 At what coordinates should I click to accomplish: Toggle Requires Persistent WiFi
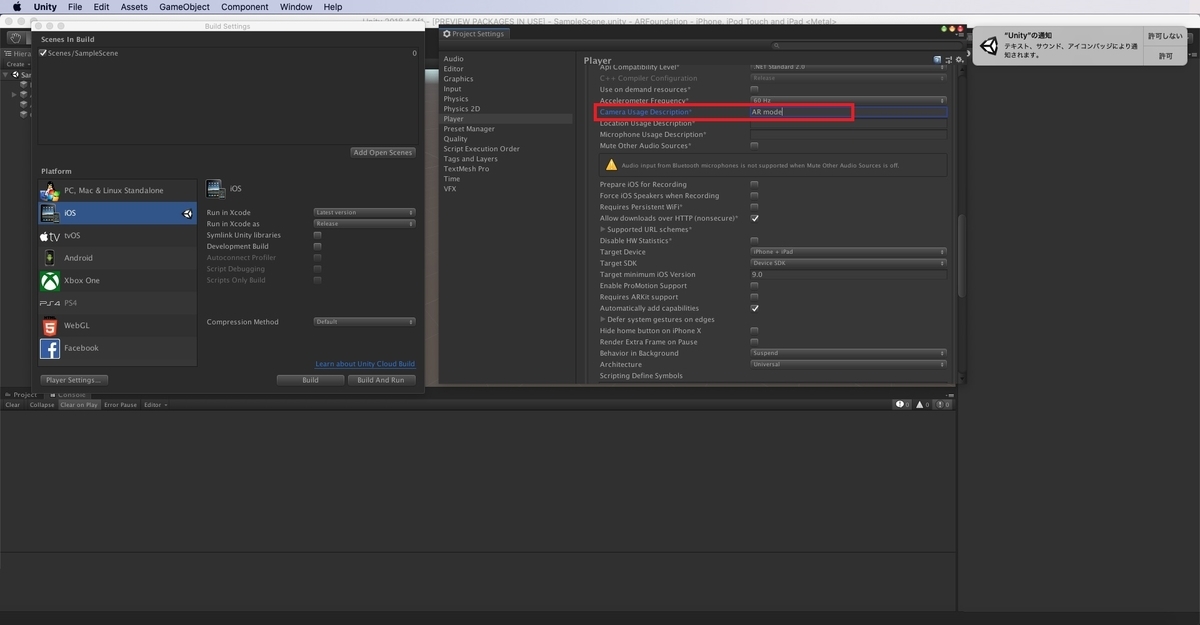pos(754,207)
